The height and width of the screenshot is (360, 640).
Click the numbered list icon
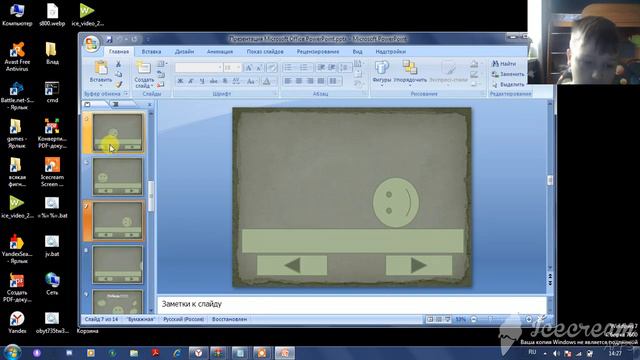304,68
